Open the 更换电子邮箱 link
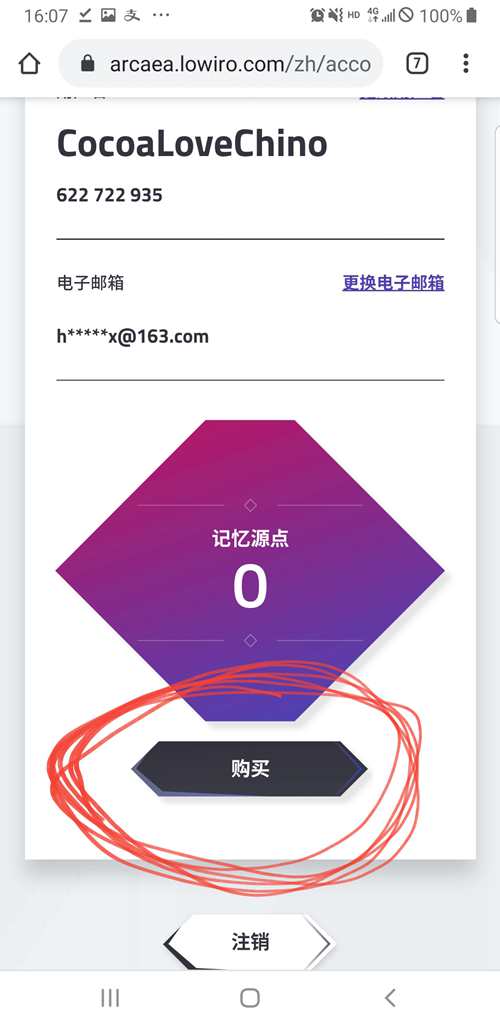 tap(393, 283)
